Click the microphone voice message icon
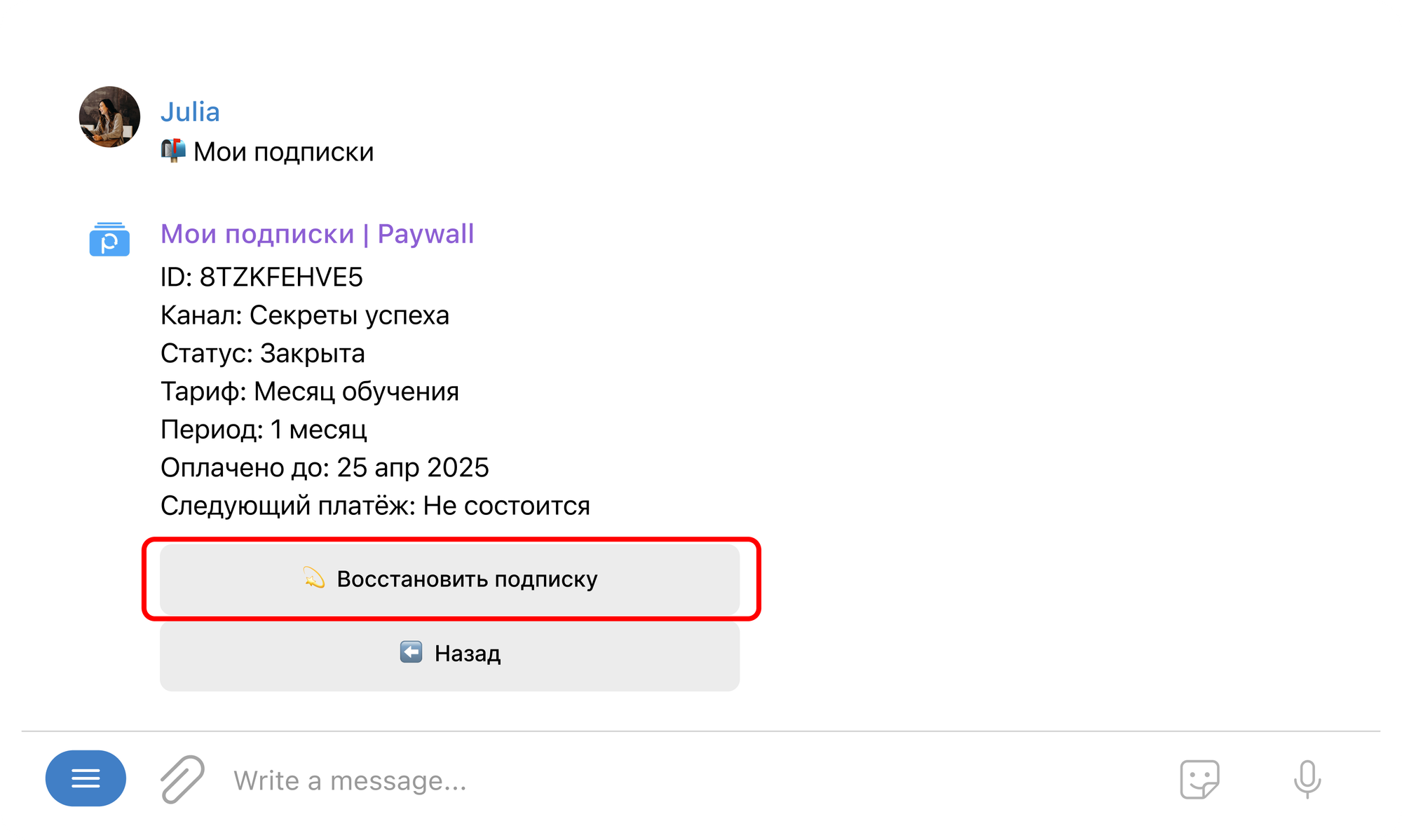Viewport: 1402px width, 840px height. [1307, 779]
